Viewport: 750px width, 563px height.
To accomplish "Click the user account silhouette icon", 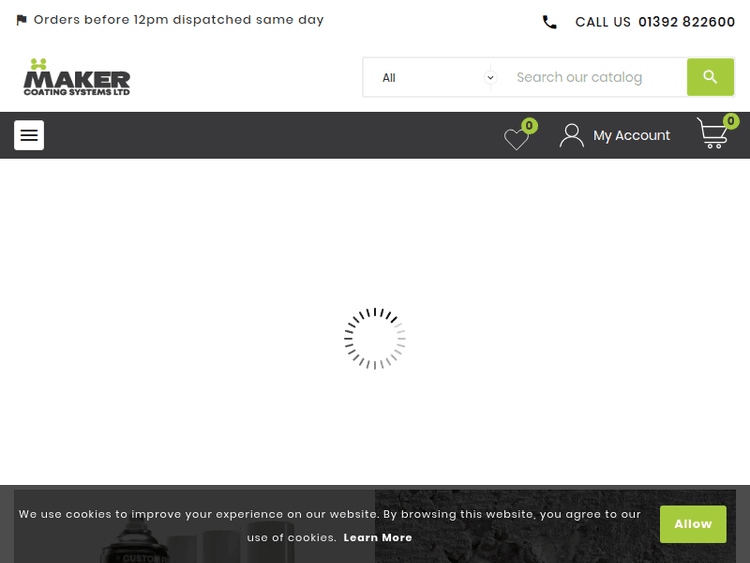I will pos(571,136).
